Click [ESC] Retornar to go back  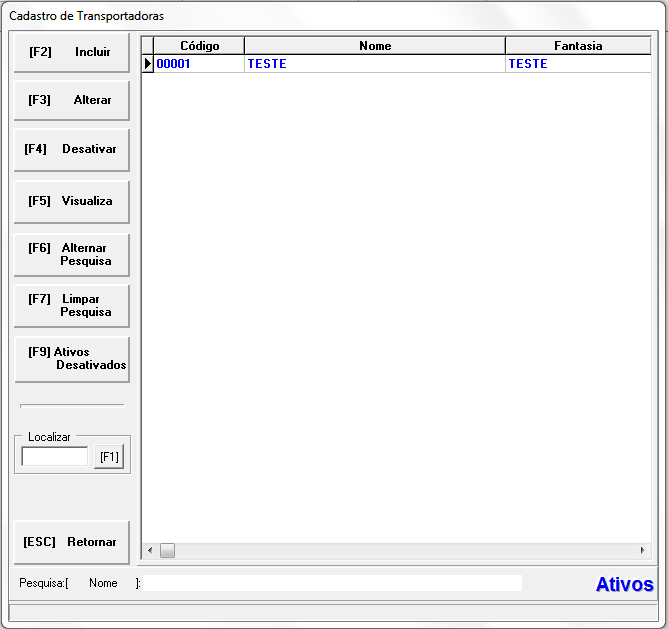point(71,542)
